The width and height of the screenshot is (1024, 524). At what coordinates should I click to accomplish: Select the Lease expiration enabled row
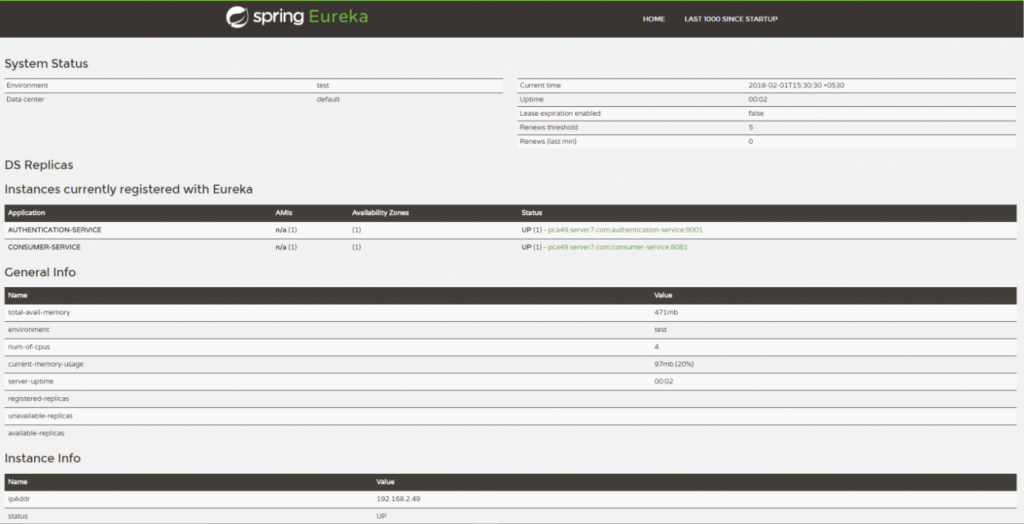pyautogui.click(x=559, y=114)
